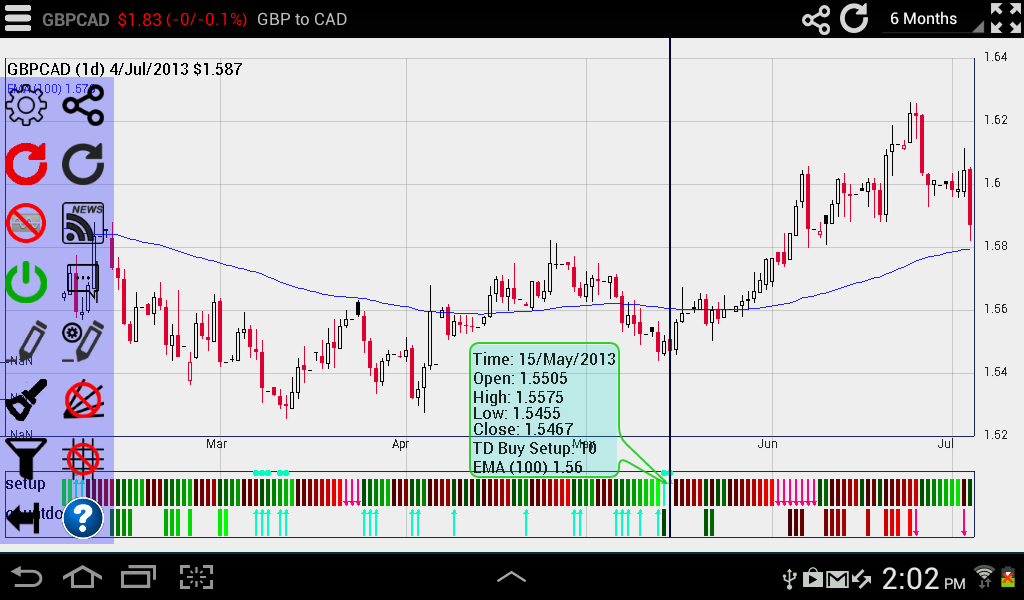The width and height of the screenshot is (1024, 600).
Task: Open the NEWS feed panel
Action: point(83,223)
